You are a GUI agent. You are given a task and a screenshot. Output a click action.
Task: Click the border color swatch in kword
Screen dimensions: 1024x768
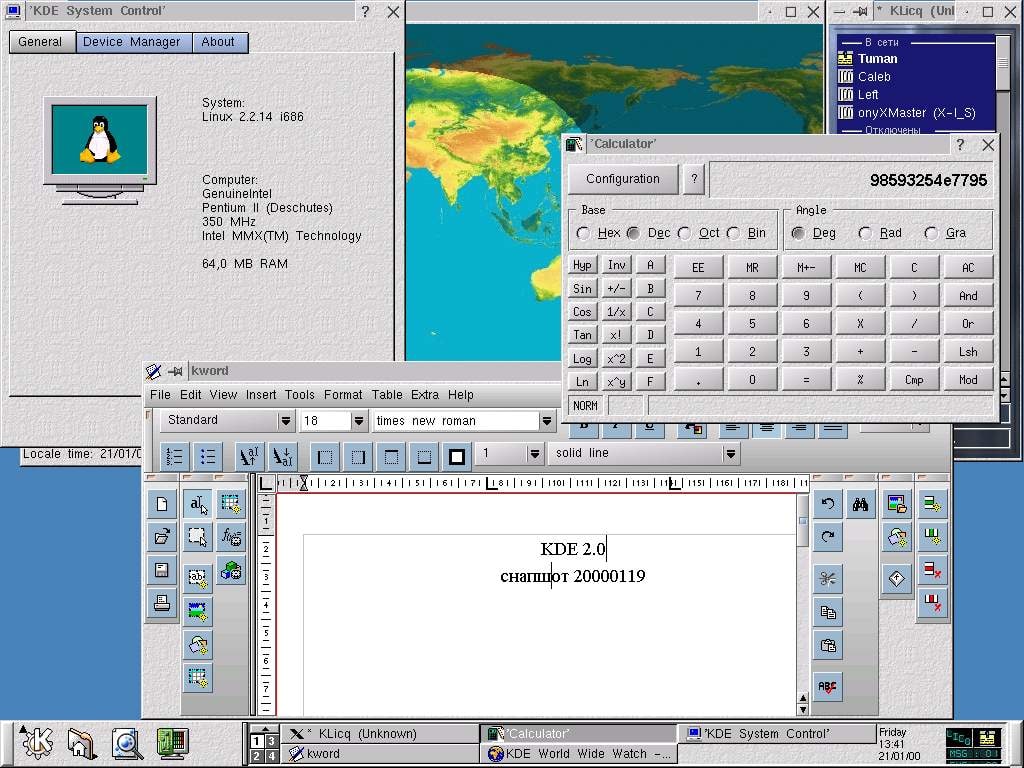(x=456, y=456)
